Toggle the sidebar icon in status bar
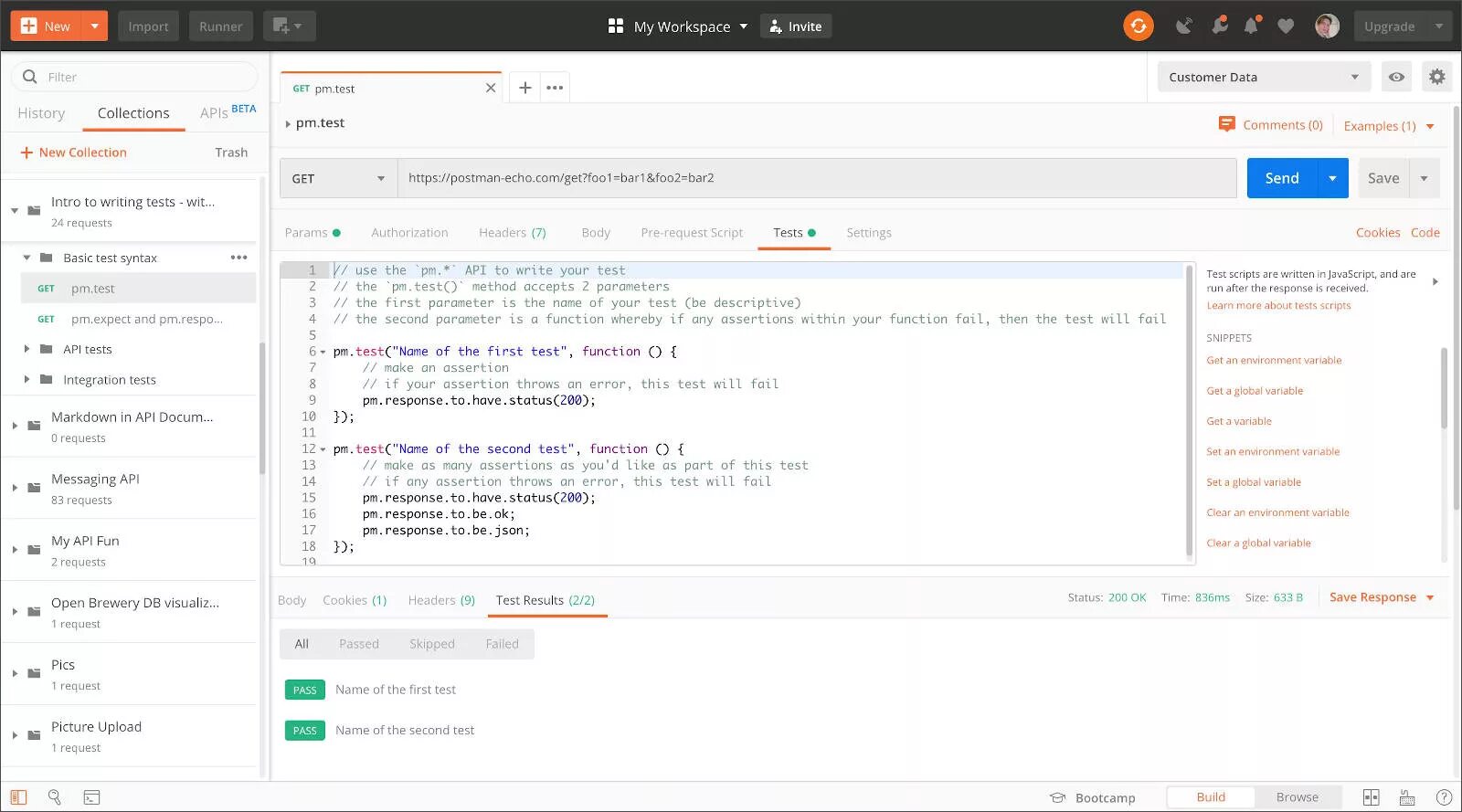Screen dimensions: 1462x812 pyautogui.click(x=18, y=797)
